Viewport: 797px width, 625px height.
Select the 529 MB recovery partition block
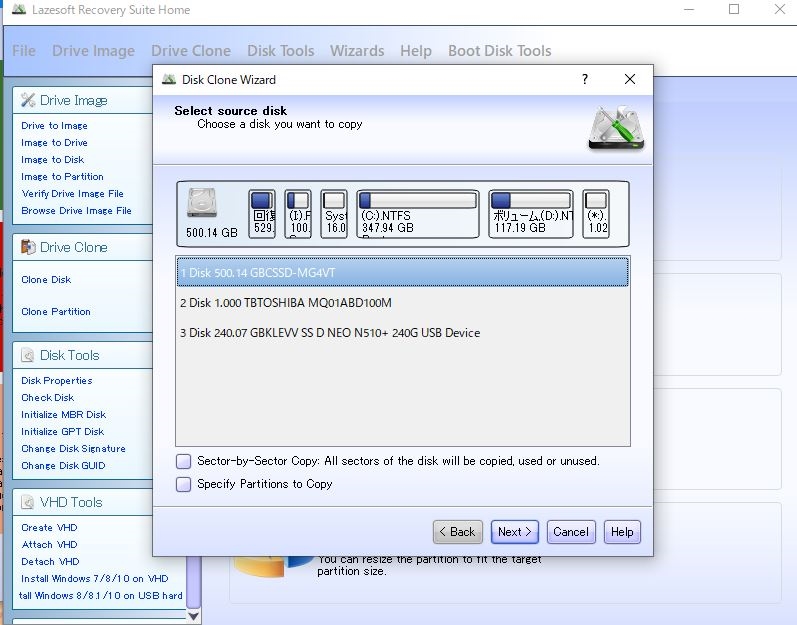pyautogui.click(x=262, y=214)
